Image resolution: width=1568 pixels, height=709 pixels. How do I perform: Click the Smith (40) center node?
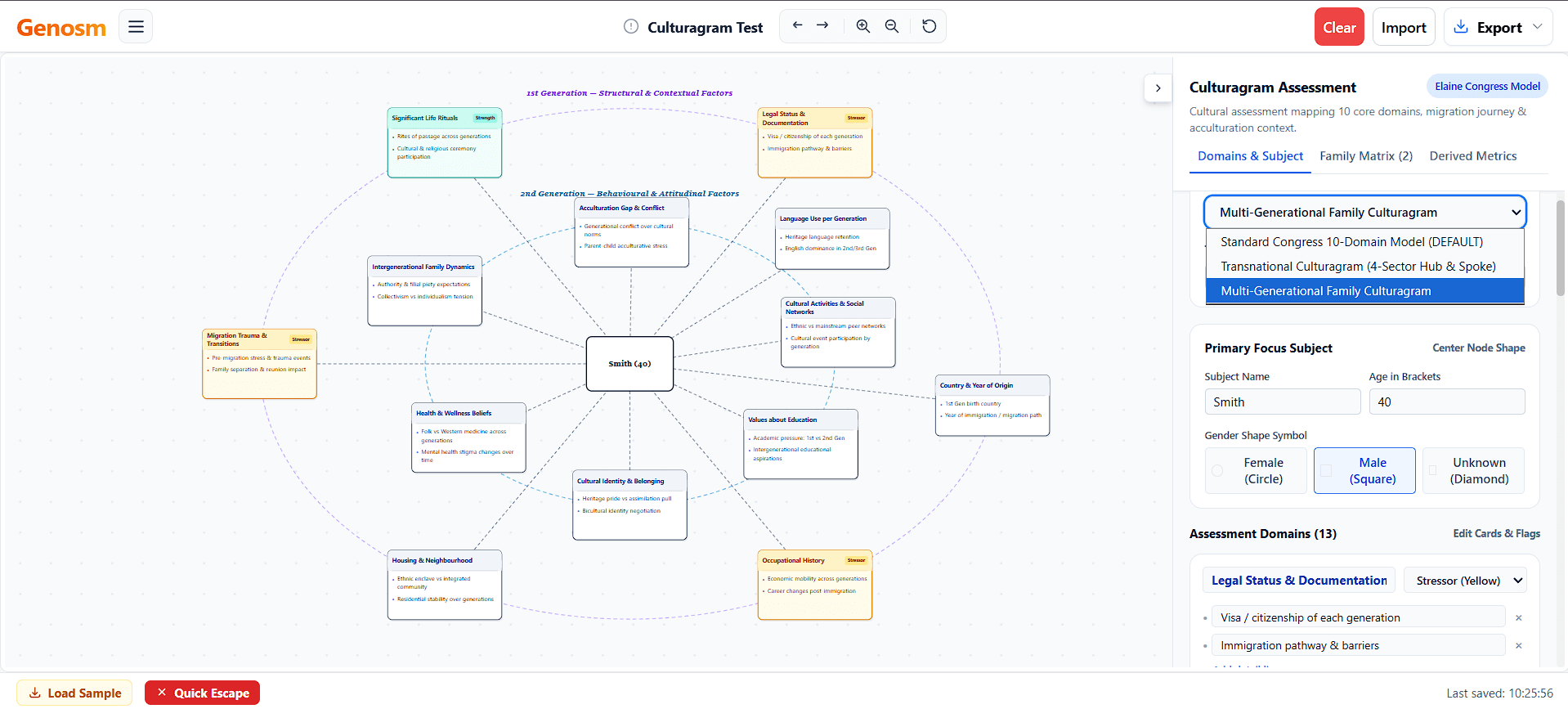629,364
